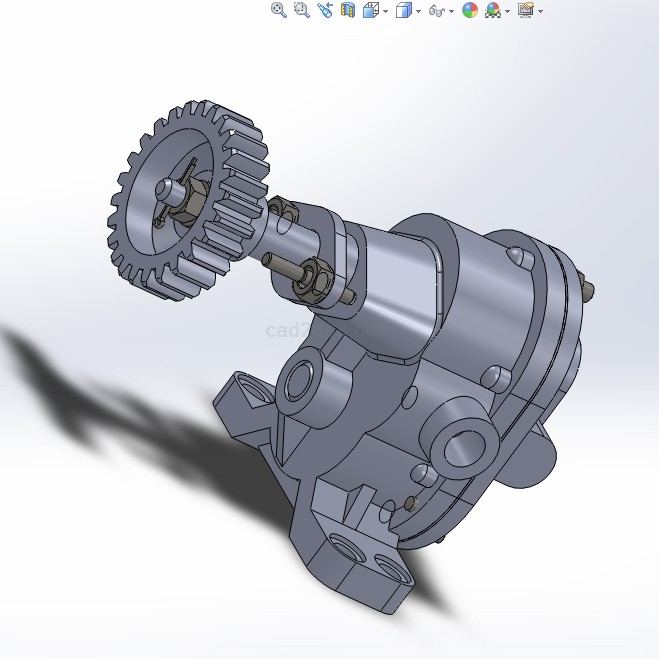The image size is (659, 659).
Task: Click the Apply Scene icon
Action: 493,10
